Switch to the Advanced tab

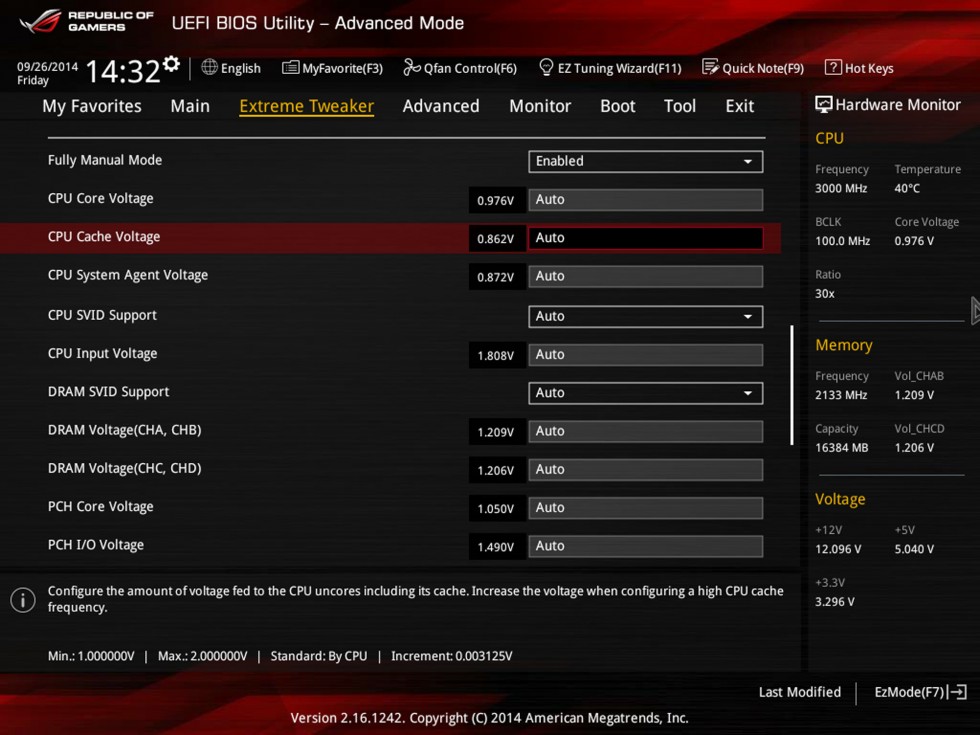(x=441, y=106)
